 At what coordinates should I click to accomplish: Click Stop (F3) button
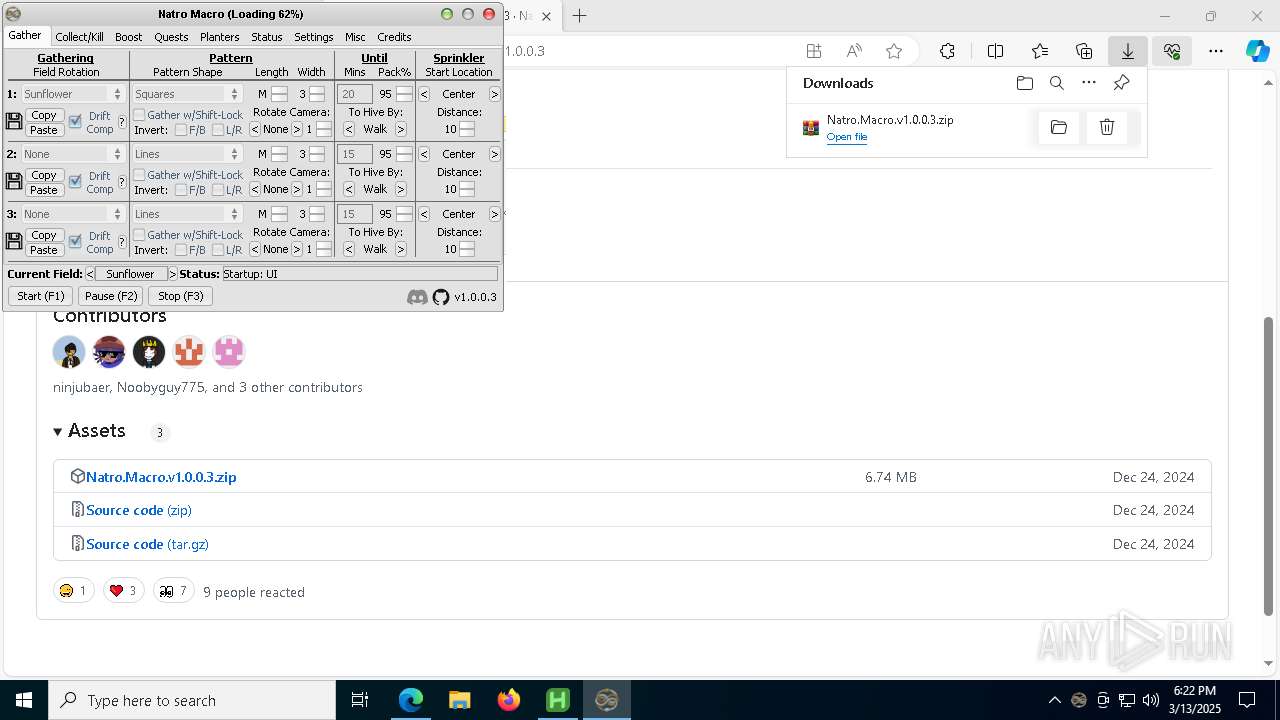(181, 296)
